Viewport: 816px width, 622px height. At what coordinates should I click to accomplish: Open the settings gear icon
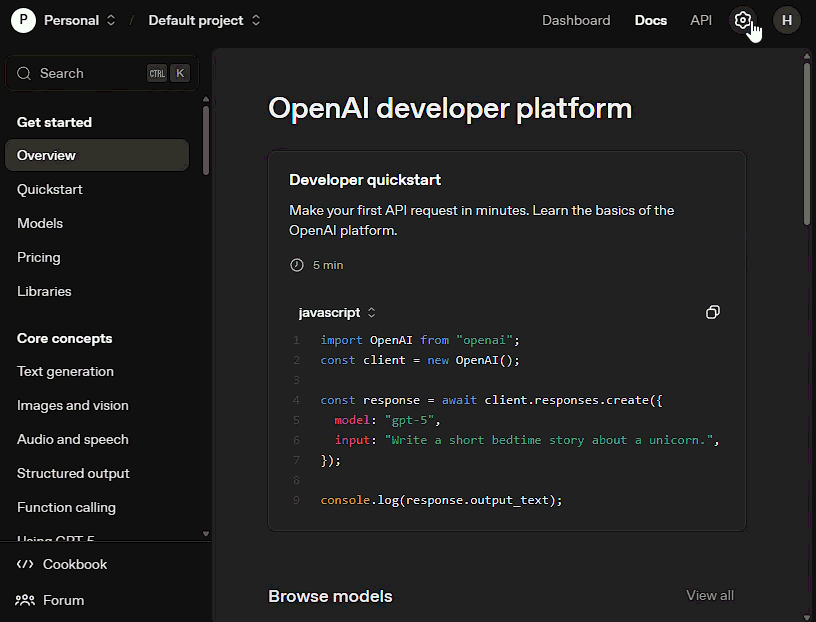(x=742, y=20)
